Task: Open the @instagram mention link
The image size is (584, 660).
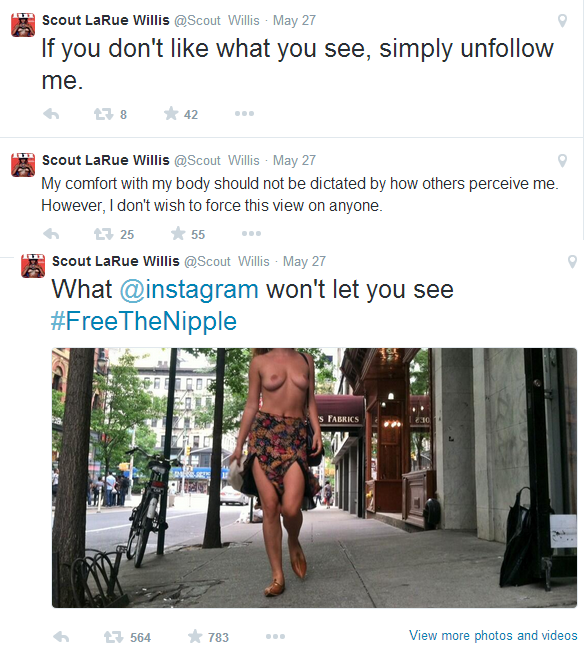Action: pyautogui.click(x=189, y=290)
